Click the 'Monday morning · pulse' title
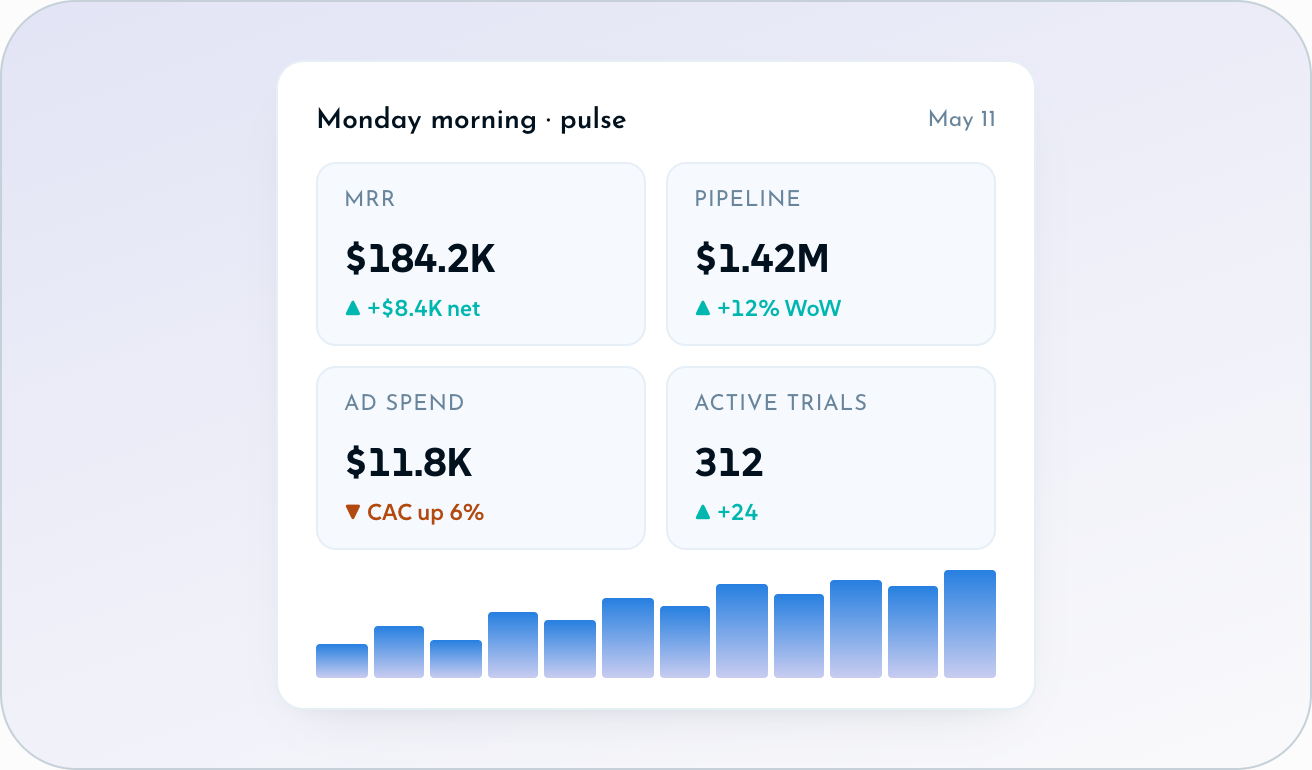The height and width of the screenshot is (770, 1312). (x=471, y=120)
